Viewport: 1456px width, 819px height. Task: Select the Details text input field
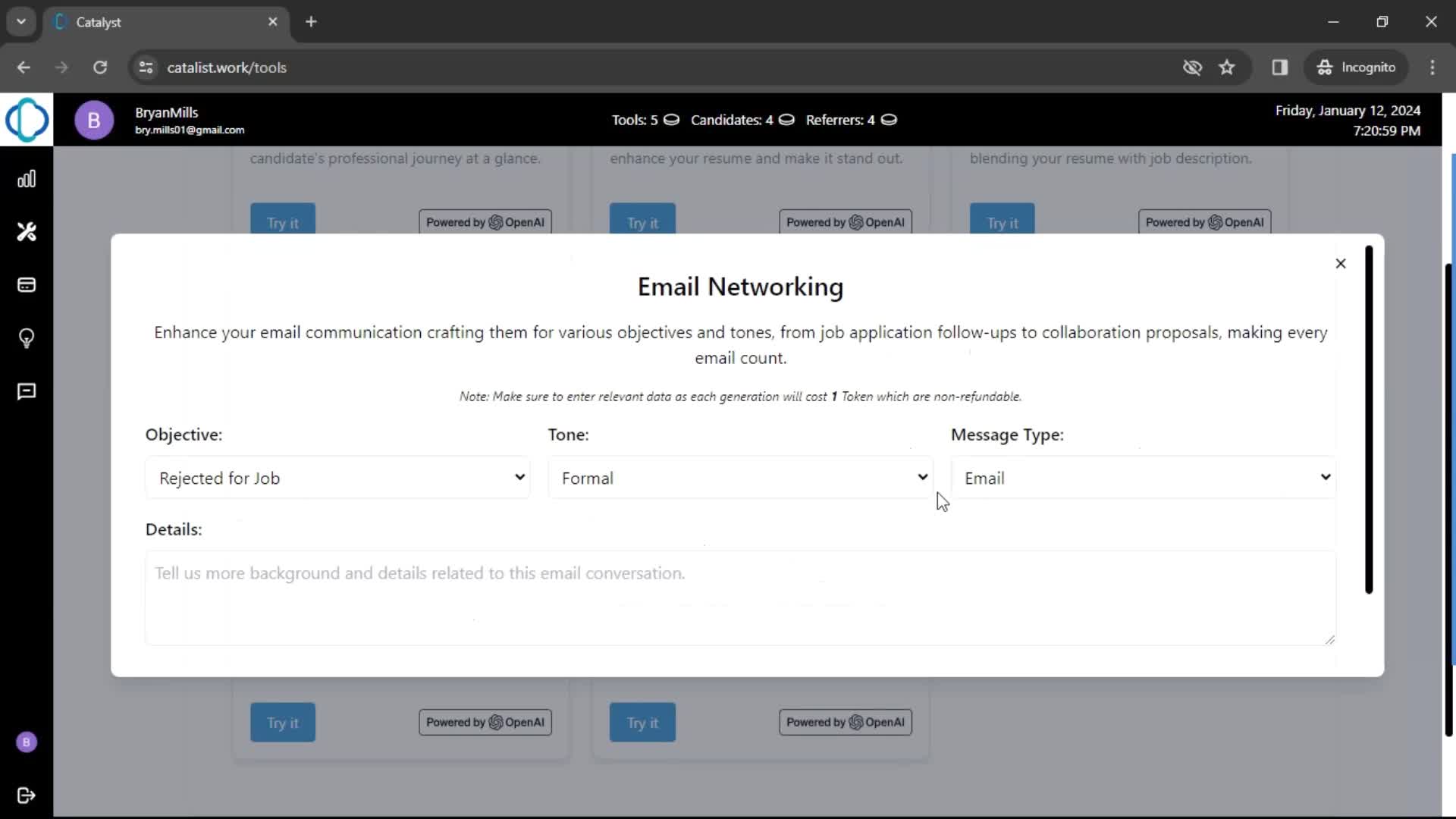click(740, 595)
